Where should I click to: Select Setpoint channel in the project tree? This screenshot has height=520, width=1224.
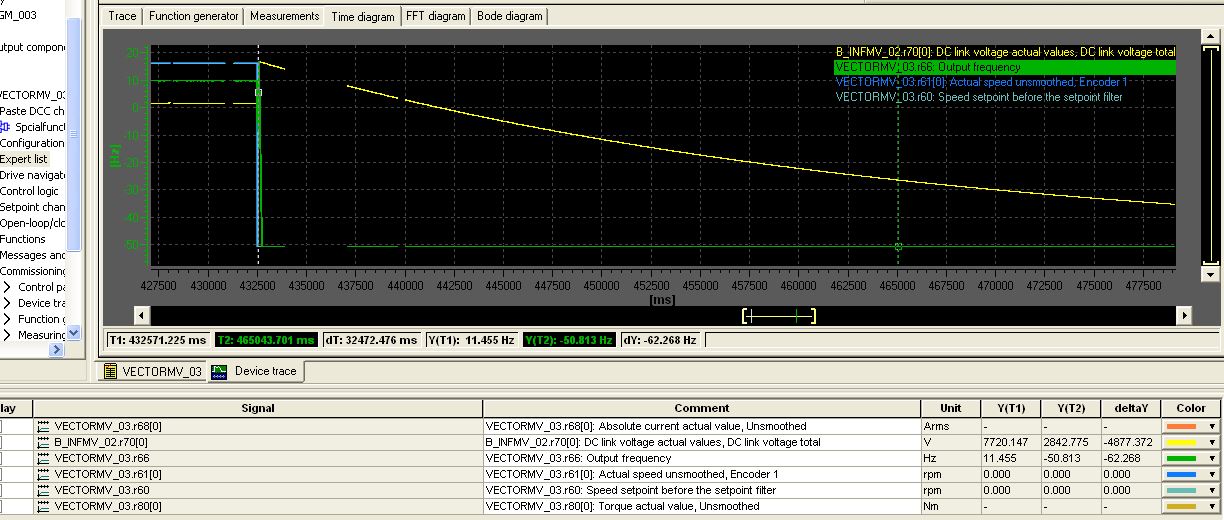tap(33, 207)
